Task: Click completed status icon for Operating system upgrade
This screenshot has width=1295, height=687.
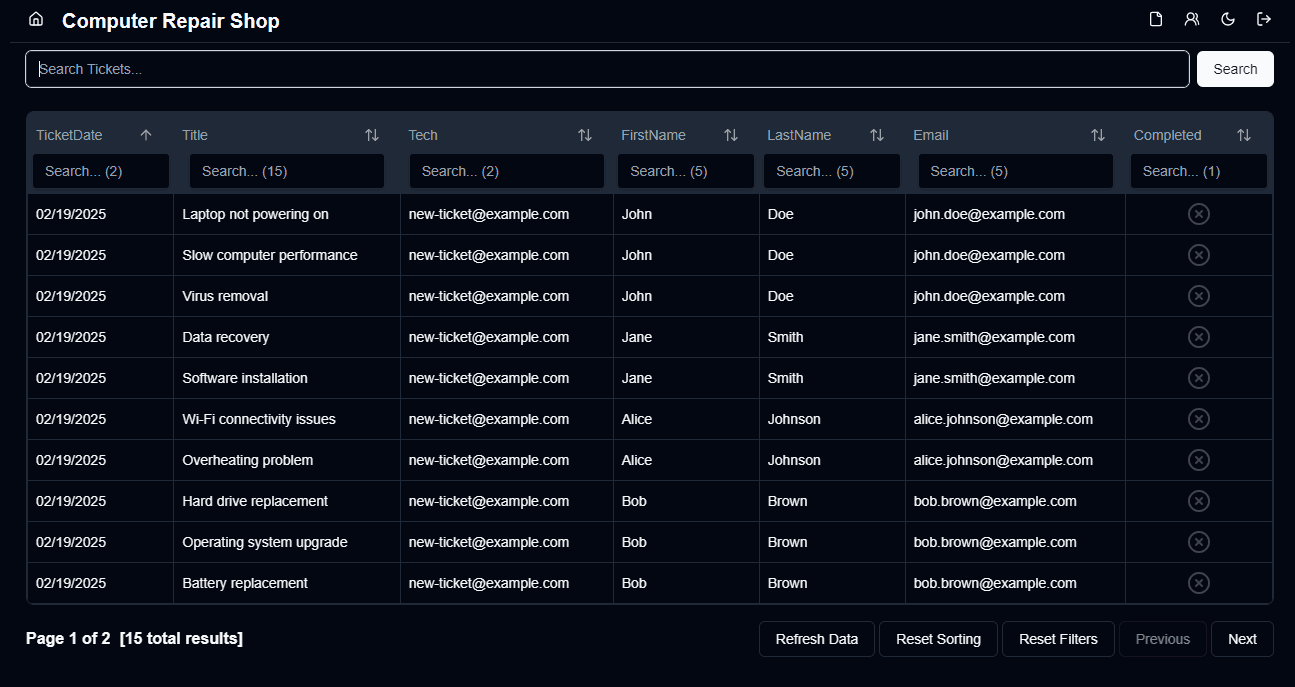Action: [1199, 542]
